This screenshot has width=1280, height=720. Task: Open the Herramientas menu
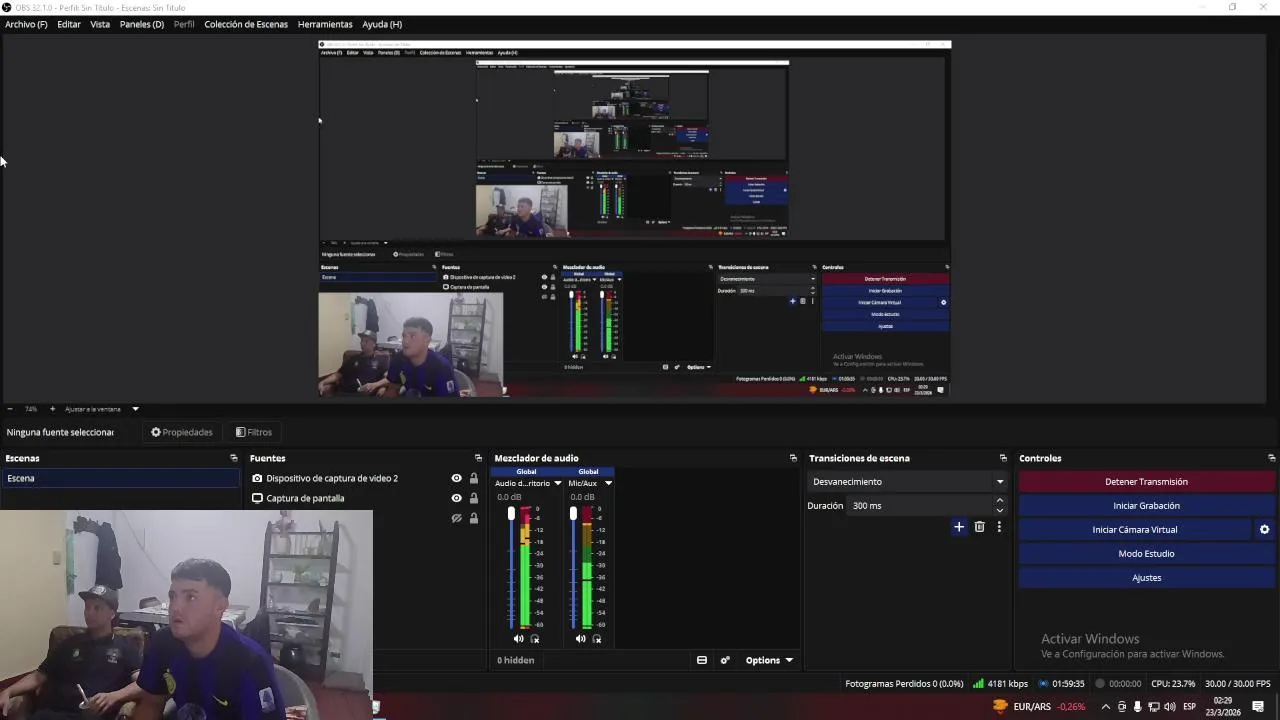click(325, 24)
